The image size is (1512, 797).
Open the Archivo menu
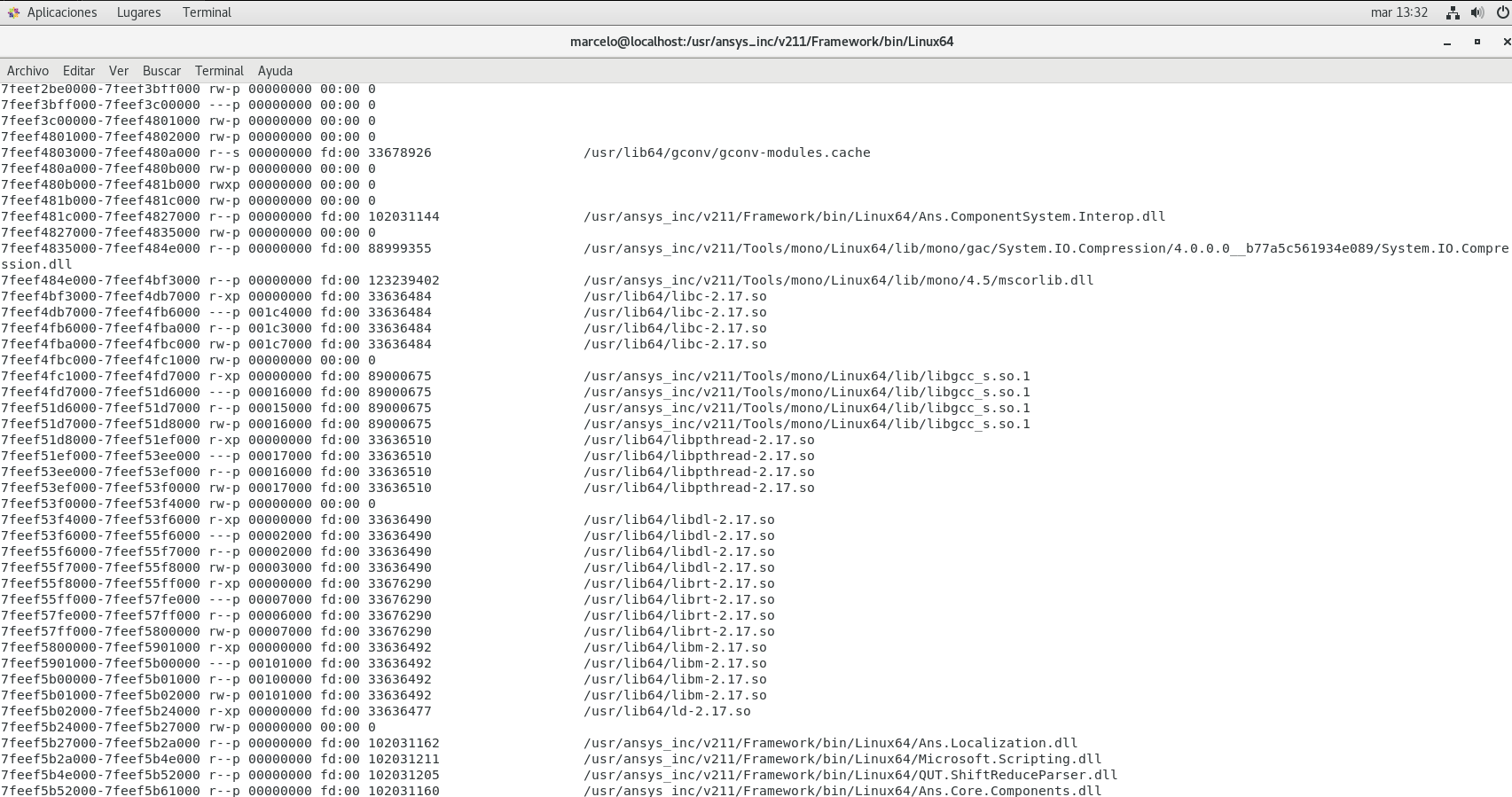click(27, 71)
